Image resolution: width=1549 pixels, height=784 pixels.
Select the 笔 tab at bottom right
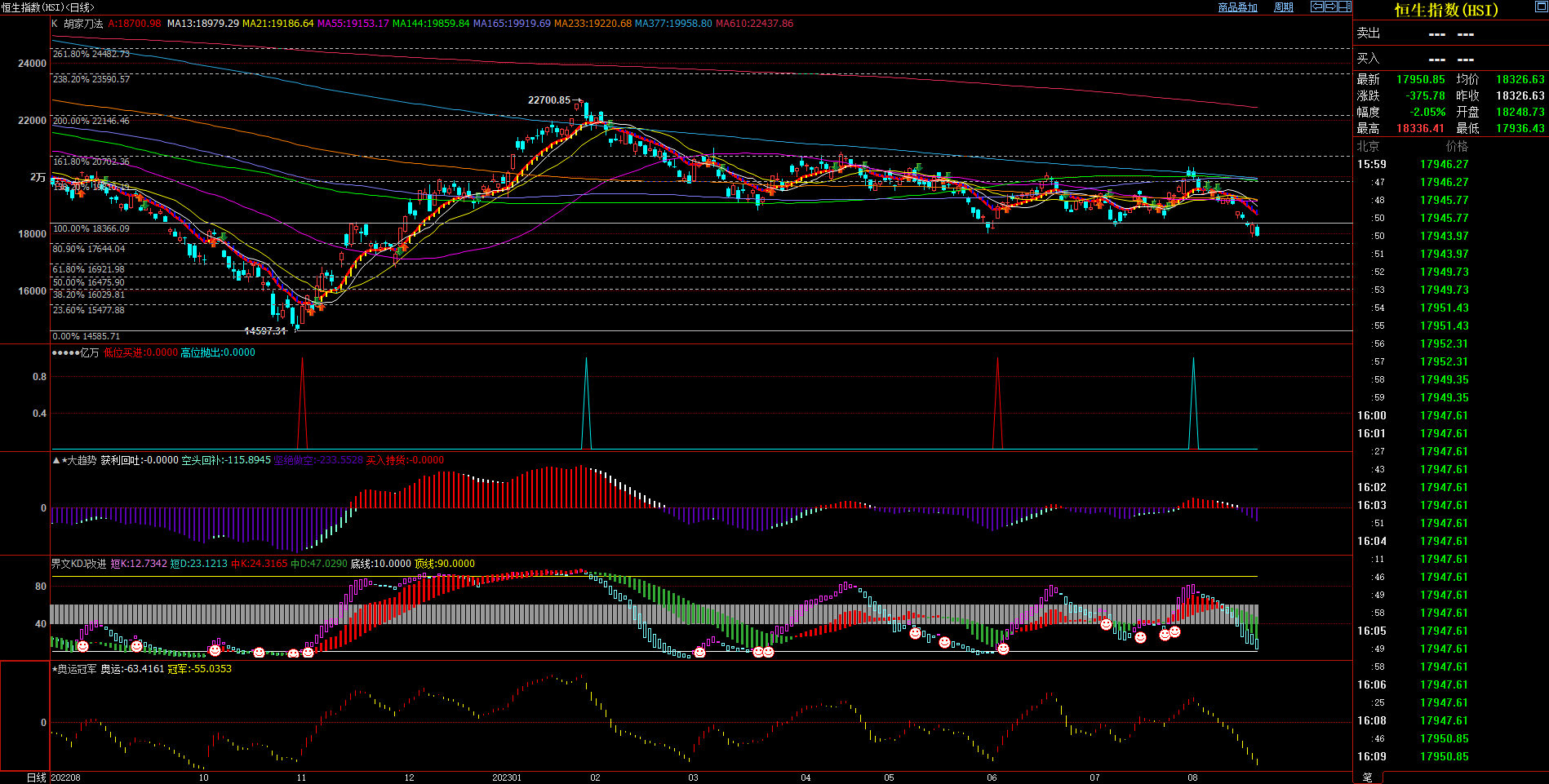tap(1368, 777)
